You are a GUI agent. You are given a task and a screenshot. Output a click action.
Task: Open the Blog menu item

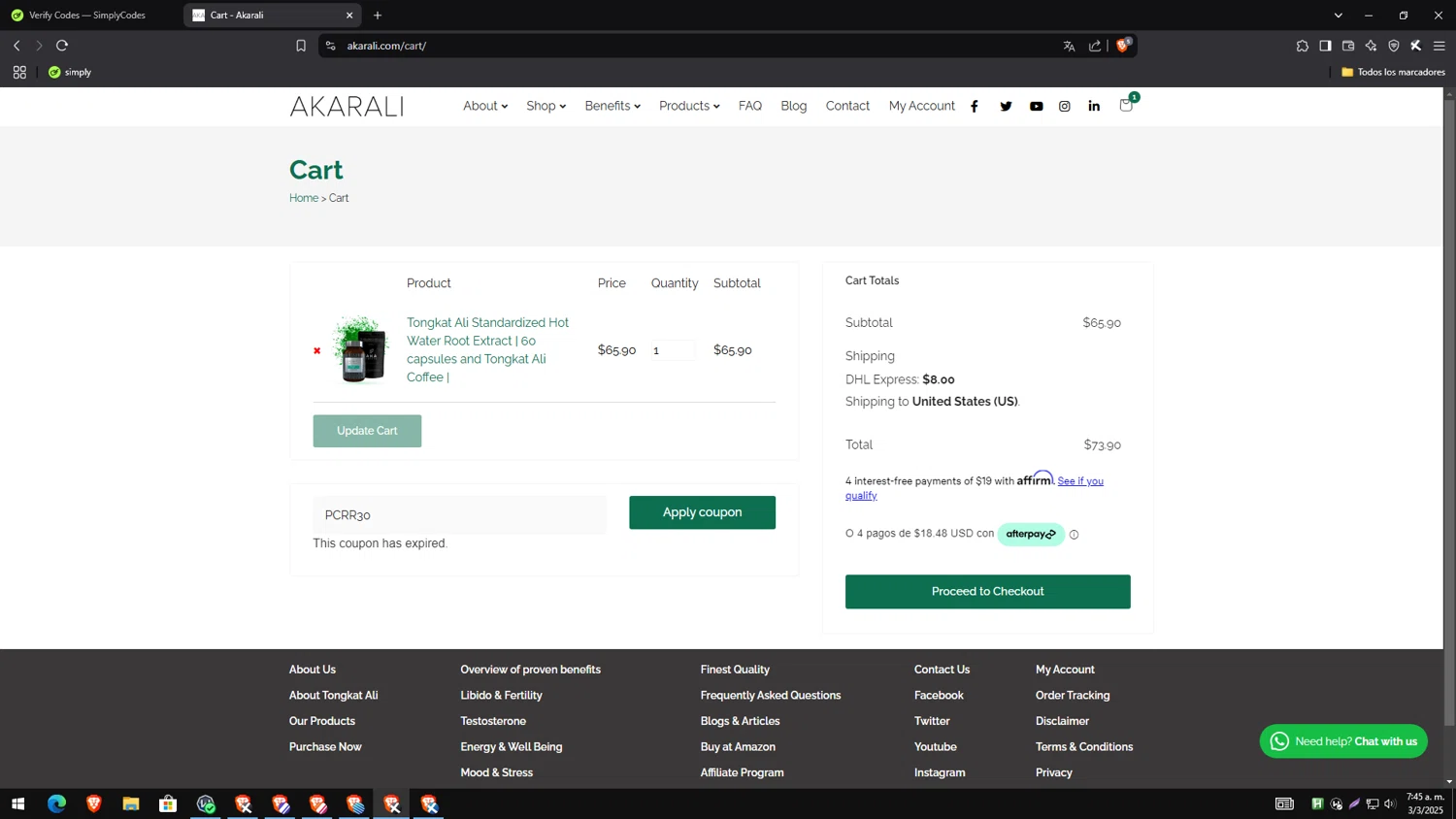pyautogui.click(x=794, y=106)
